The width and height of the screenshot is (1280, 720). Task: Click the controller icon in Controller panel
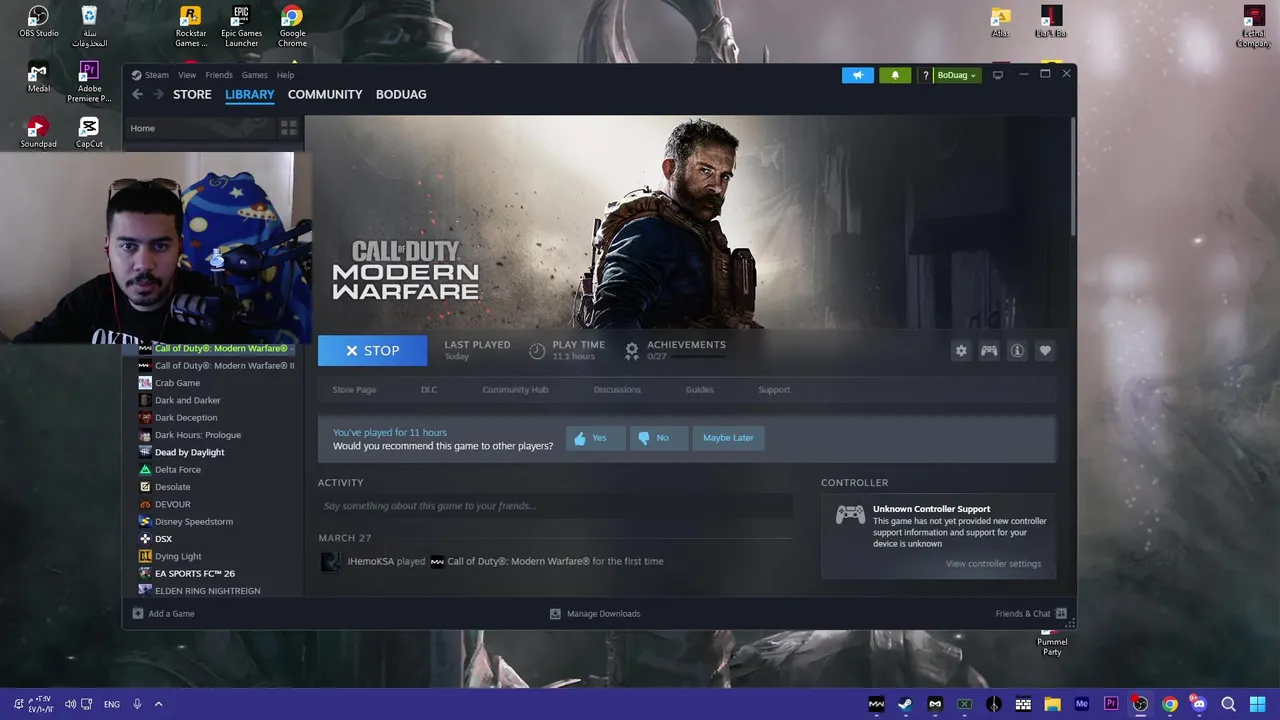point(850,514)
